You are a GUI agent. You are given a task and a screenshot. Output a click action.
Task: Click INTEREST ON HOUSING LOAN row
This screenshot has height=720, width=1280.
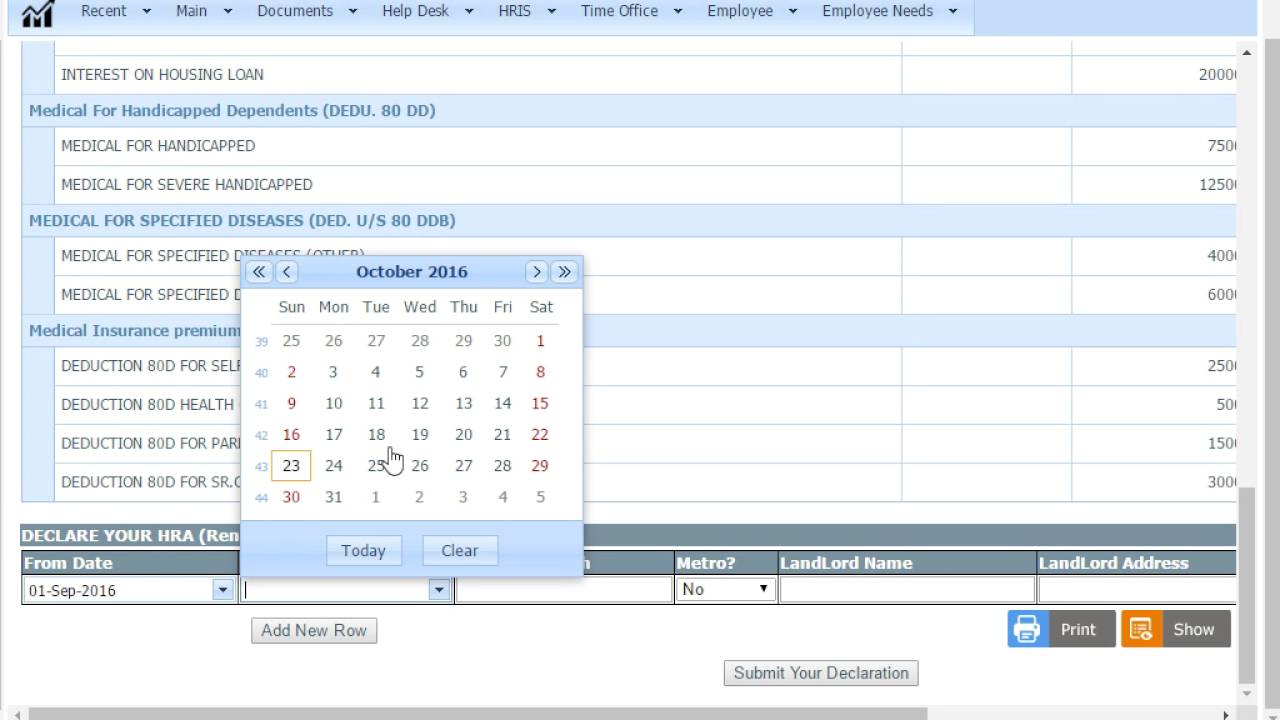point(629,75)
